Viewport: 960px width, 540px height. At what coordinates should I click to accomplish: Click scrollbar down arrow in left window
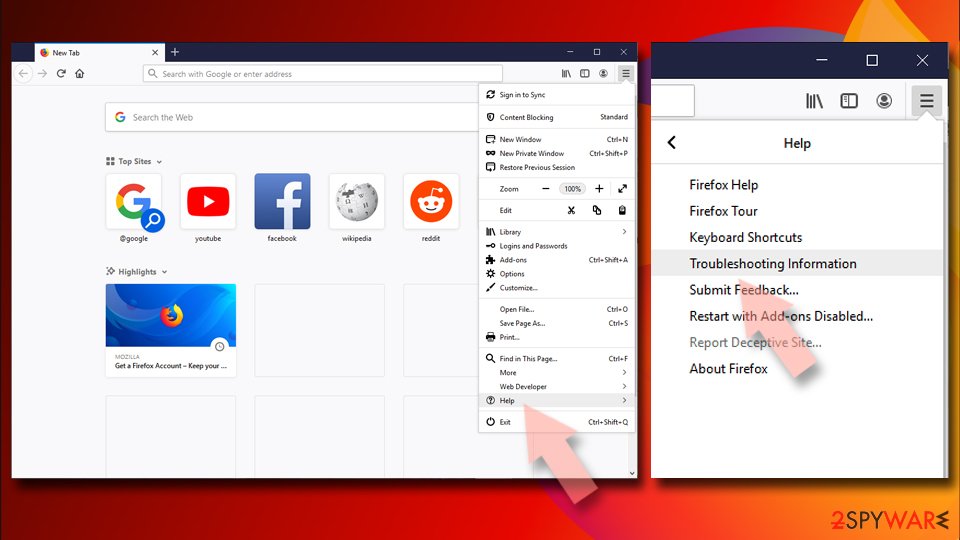[x=632, y=473]
